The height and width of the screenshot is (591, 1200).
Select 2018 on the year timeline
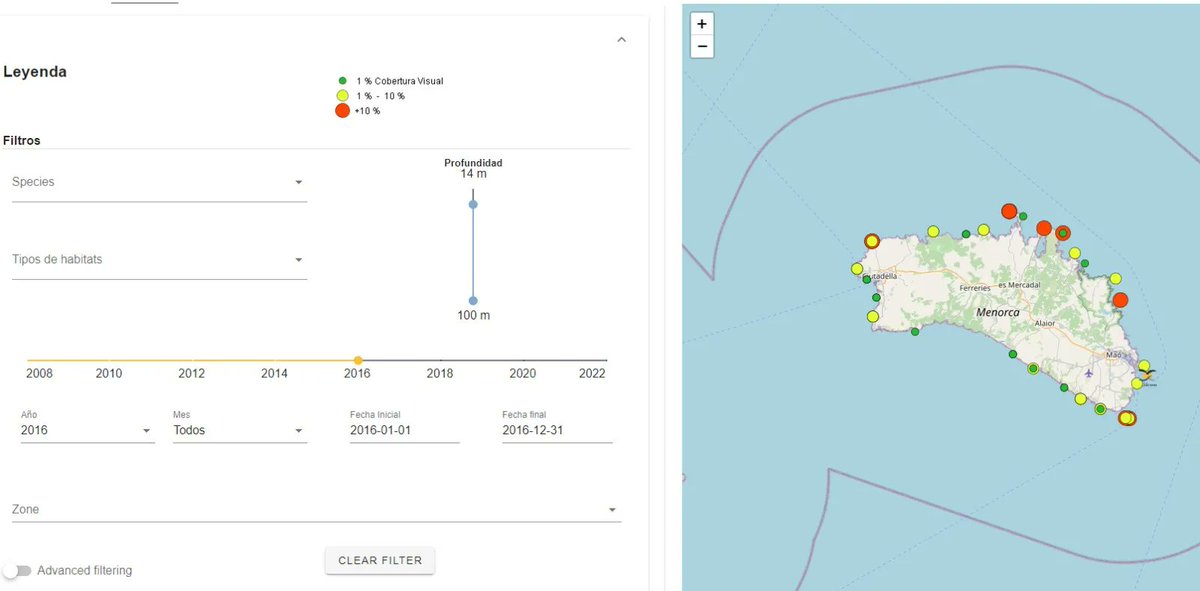[440, 374]
